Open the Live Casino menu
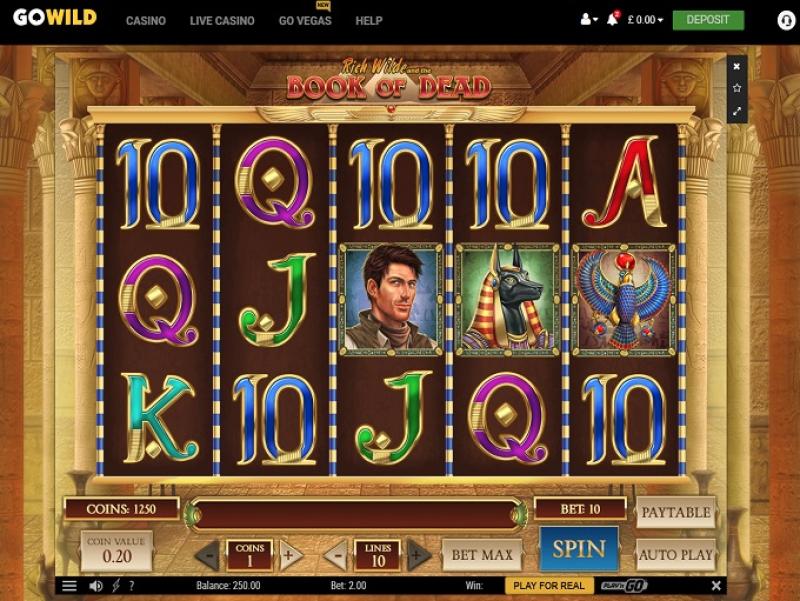This screenshot has width=800, height=601. tap(222, 21)
